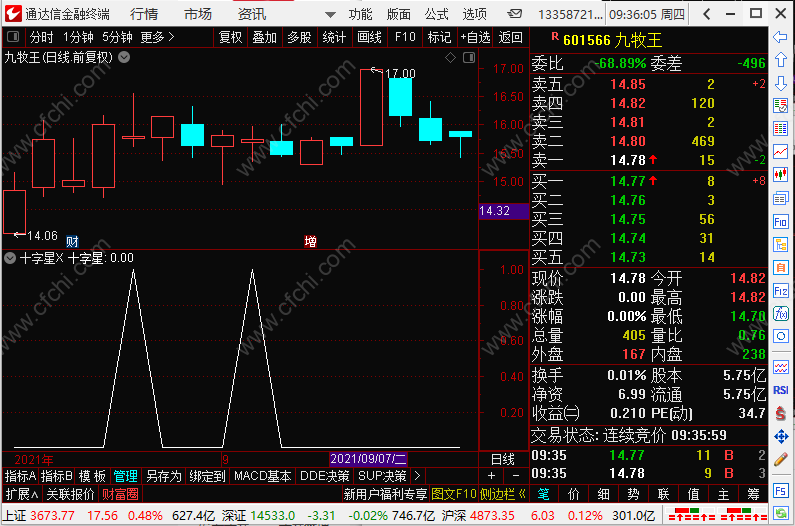This screenshot has height=526, width=795.
Task: Click the circle icon in right sidebar
Action: [780, 336]
